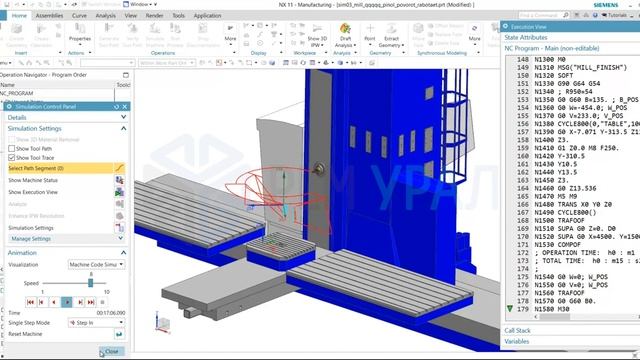The width and height of the screenshot is (640, 360).
Task: Click the Show 3D IPW icon
Action: click(317, 29)
